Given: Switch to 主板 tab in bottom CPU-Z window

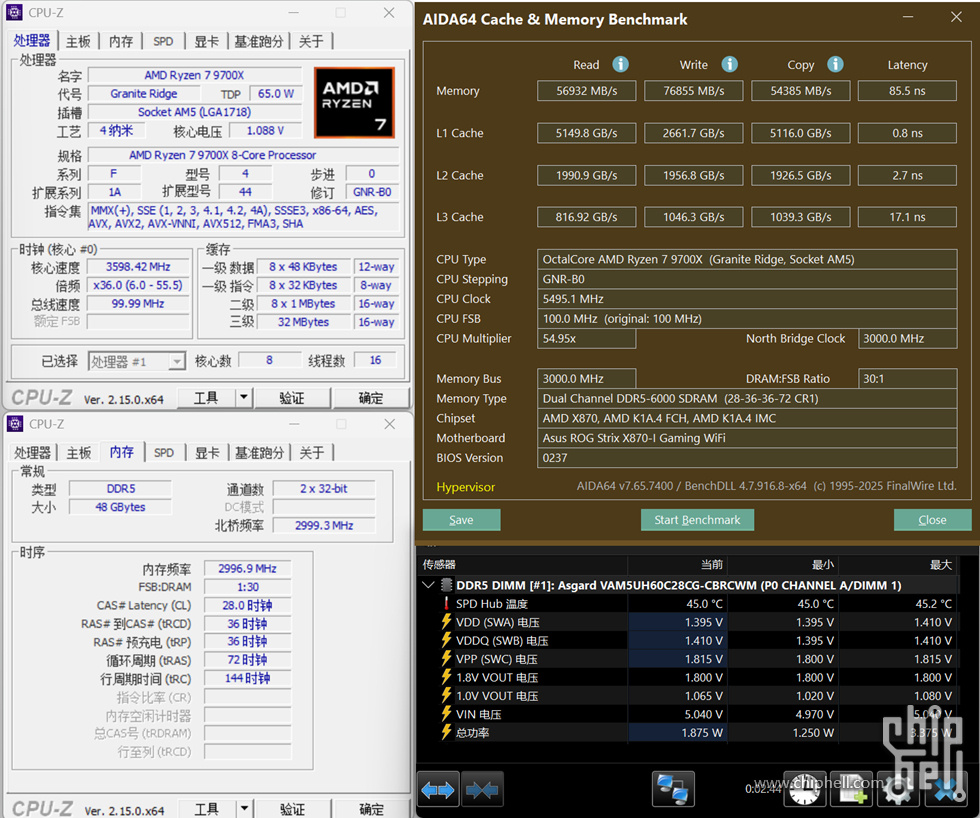Looking at the screenshot, I should 79,453.
